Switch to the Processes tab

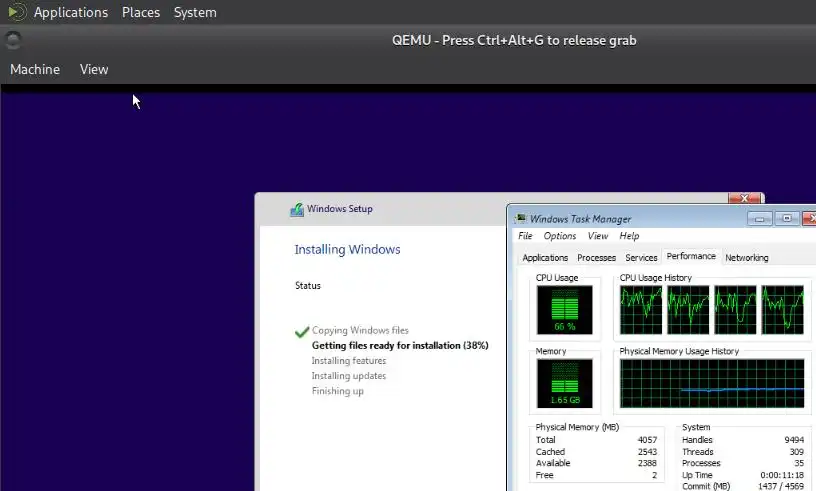[596, 258]
